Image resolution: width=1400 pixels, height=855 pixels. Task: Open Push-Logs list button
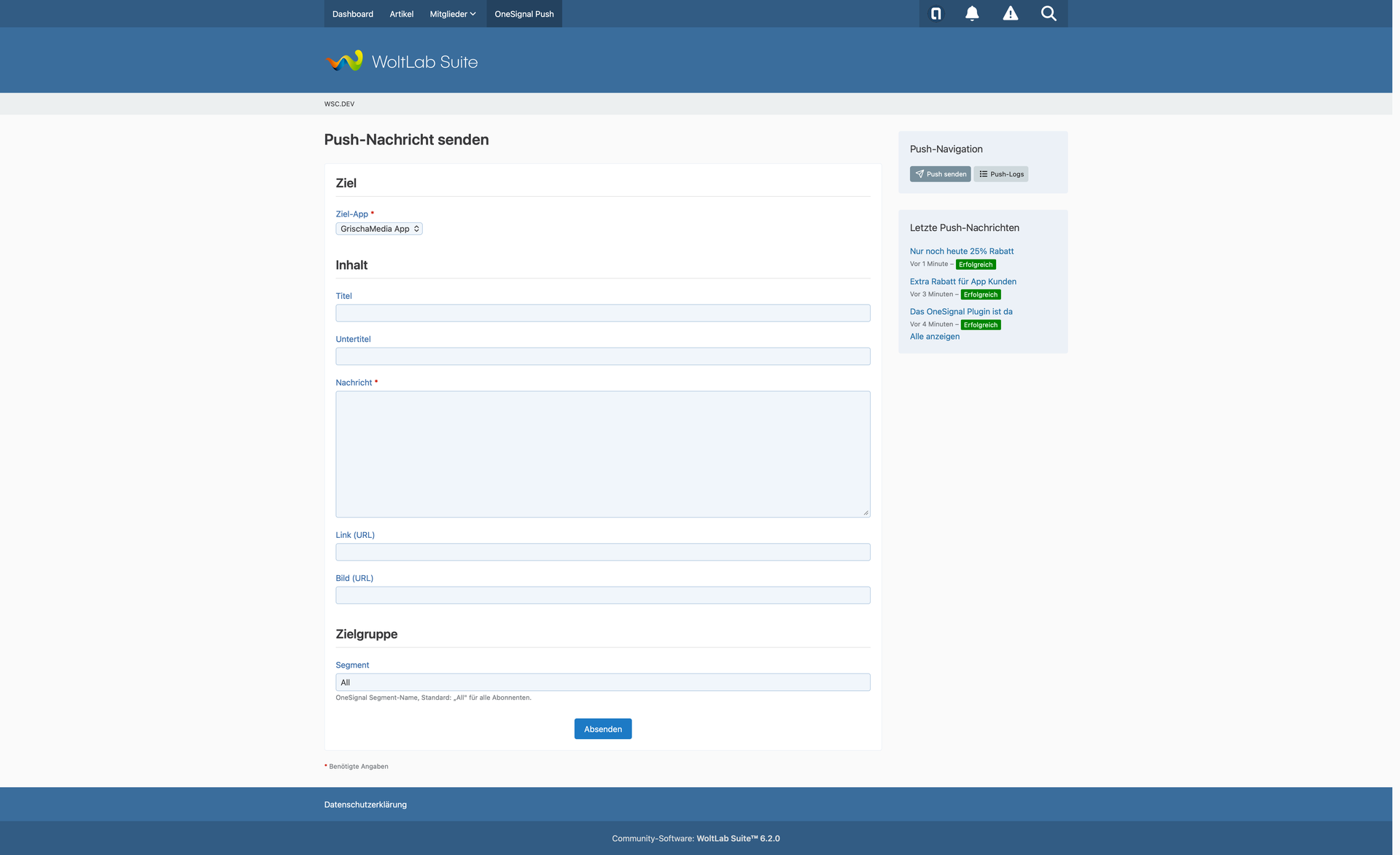tap(1000, 174)
